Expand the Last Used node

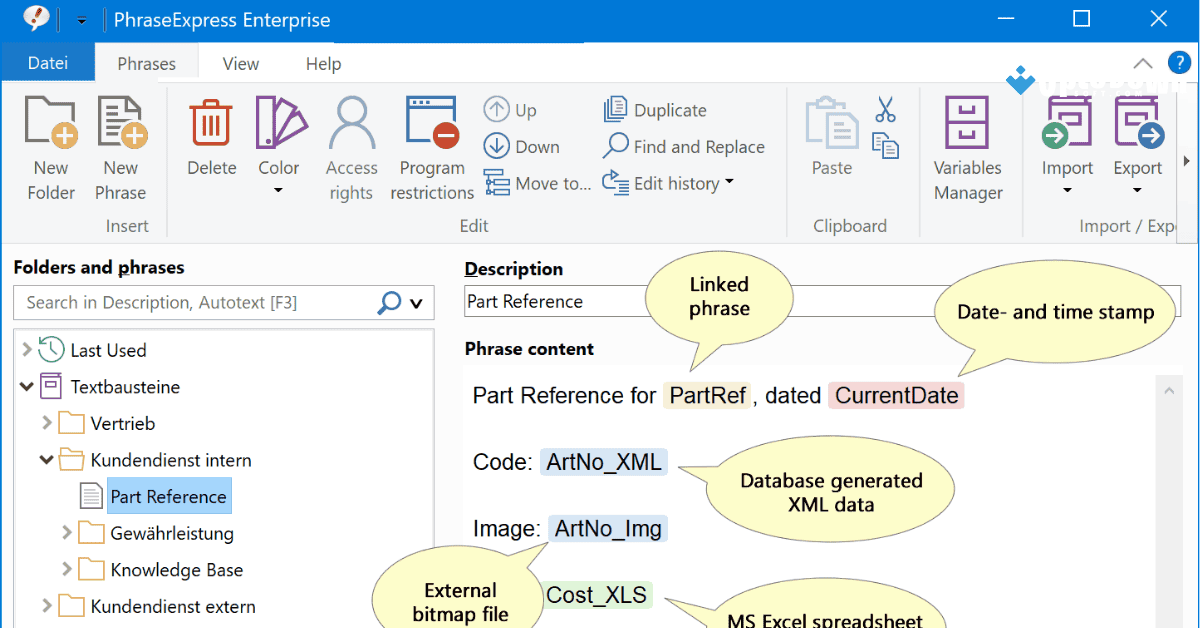pyautogui.click(x=26, y=350)
